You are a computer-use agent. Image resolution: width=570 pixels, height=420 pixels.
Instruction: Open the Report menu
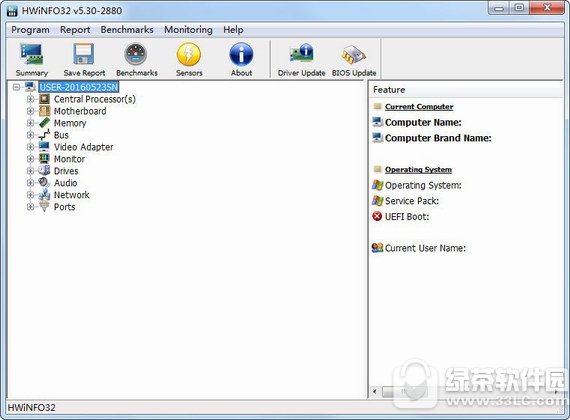75,30
